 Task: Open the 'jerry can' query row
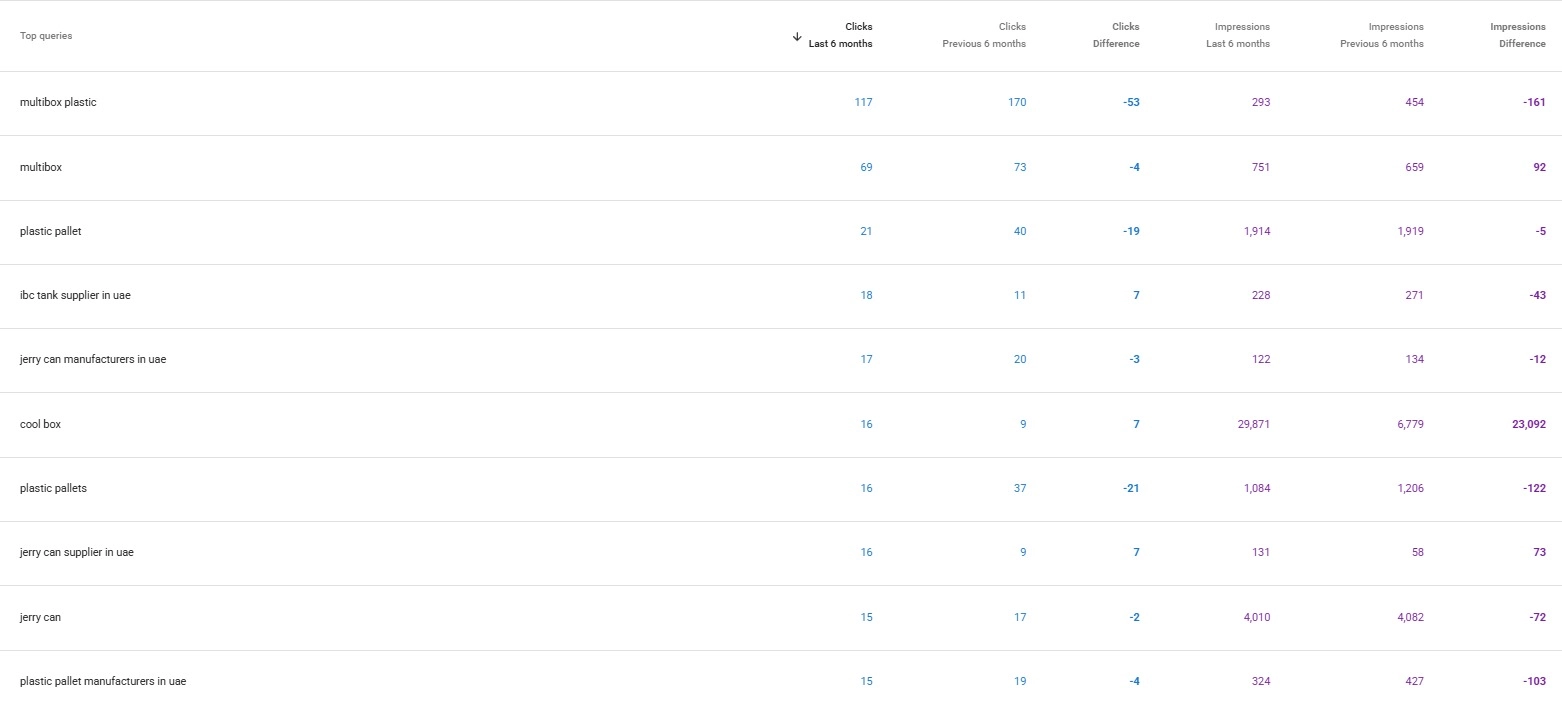point(781,618)
